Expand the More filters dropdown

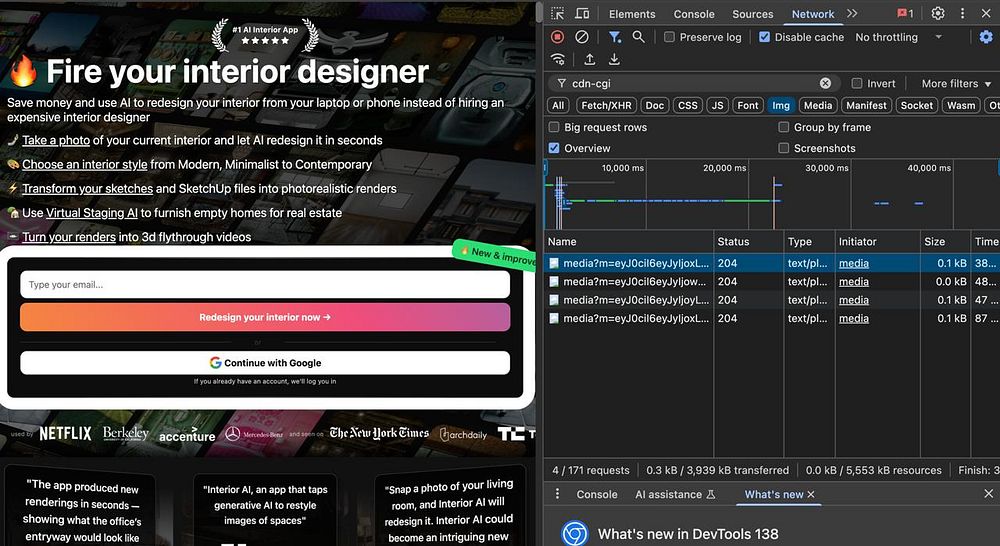(x=954, y=84)
